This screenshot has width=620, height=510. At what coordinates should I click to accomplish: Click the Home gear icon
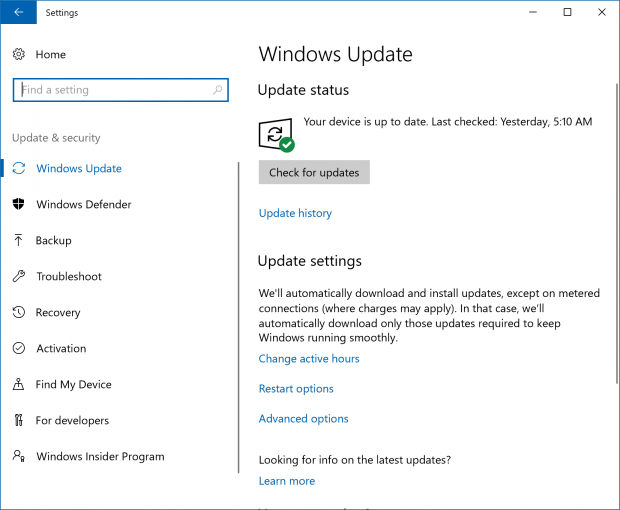(19, 54)
